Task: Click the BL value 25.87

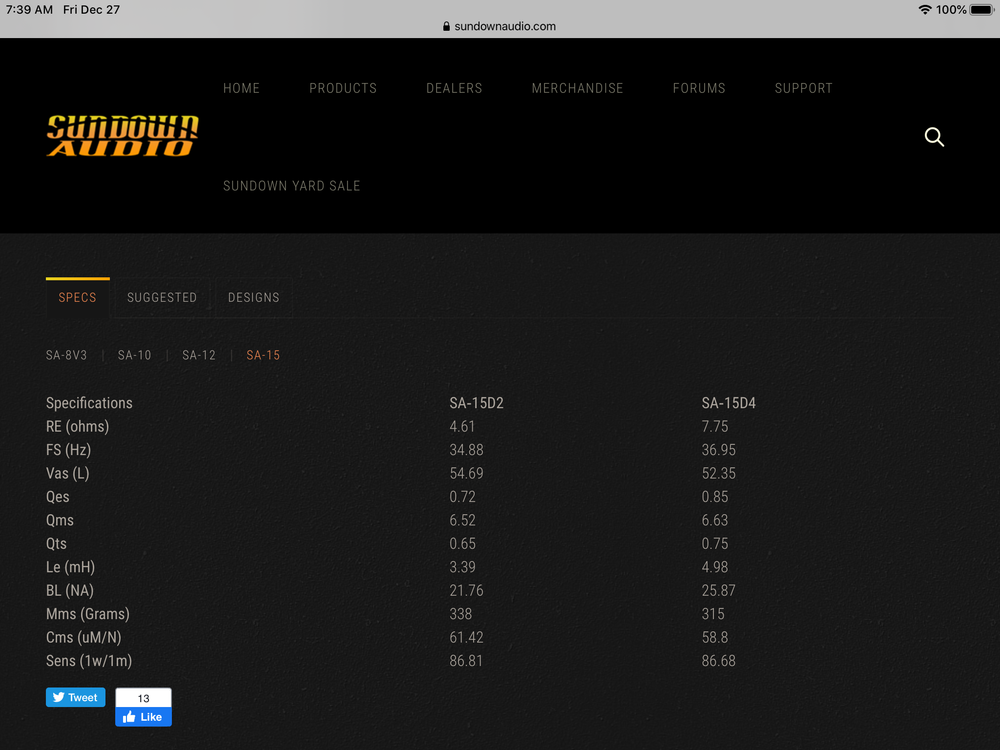Action: (x=719, y=591)
